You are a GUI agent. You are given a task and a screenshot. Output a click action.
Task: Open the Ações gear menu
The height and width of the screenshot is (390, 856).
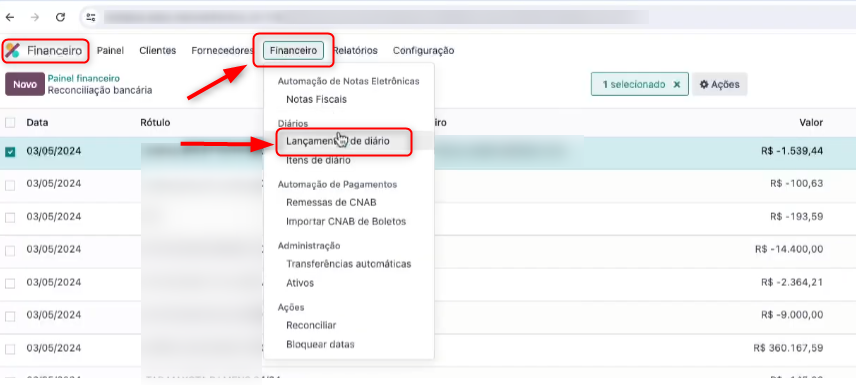pos(720,85)
